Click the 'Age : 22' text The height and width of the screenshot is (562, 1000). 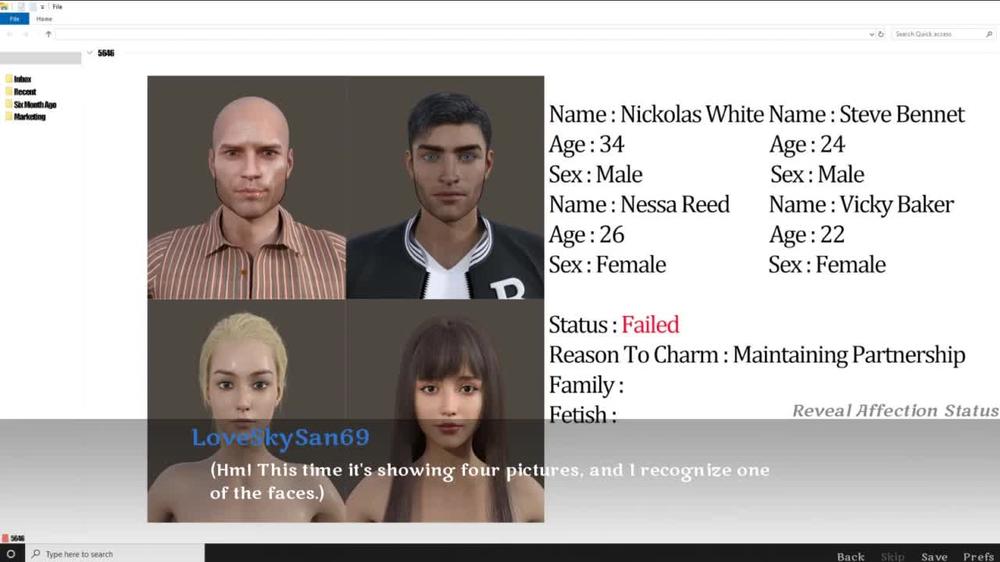807,235
